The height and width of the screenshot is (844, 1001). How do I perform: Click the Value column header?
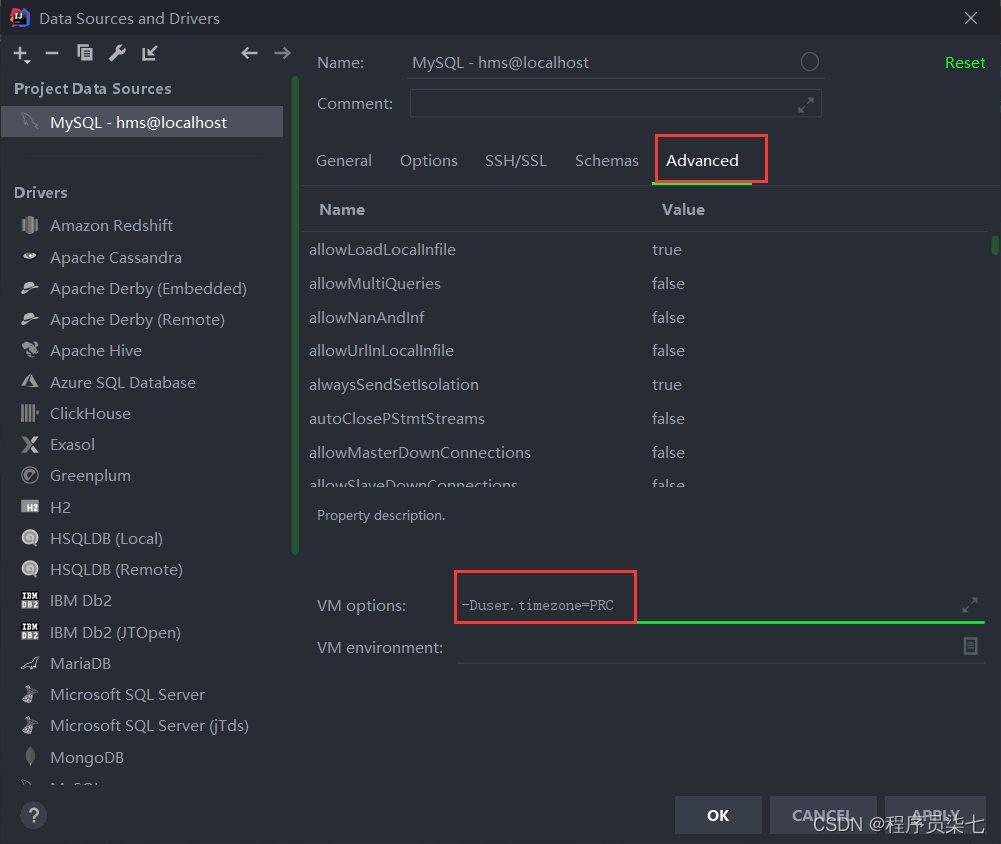coord(683,209)
